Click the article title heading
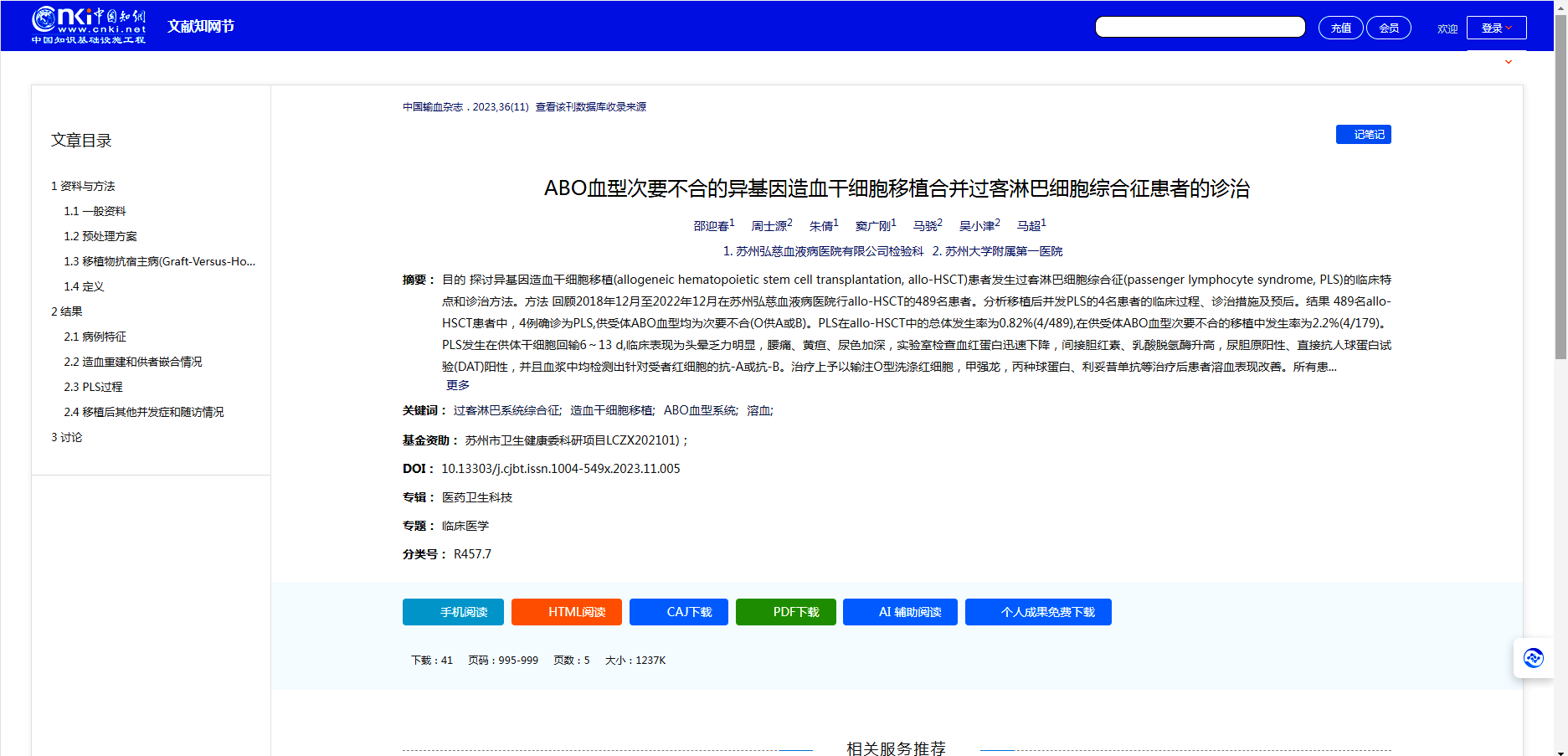Viewport: 1568px width, 756px height. point(897,188)
